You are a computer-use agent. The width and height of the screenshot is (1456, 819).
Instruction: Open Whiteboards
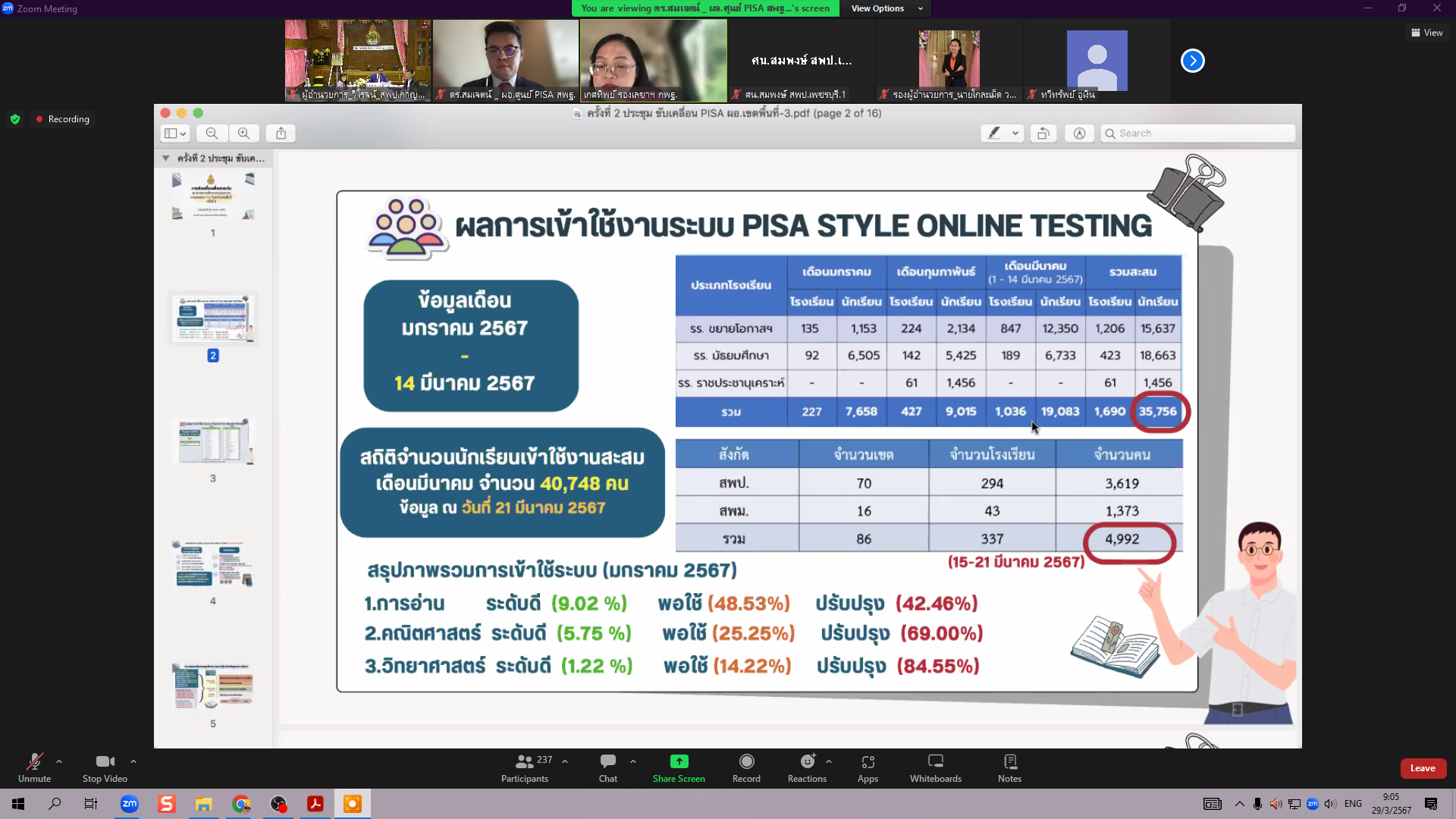(x=936, y=767)
